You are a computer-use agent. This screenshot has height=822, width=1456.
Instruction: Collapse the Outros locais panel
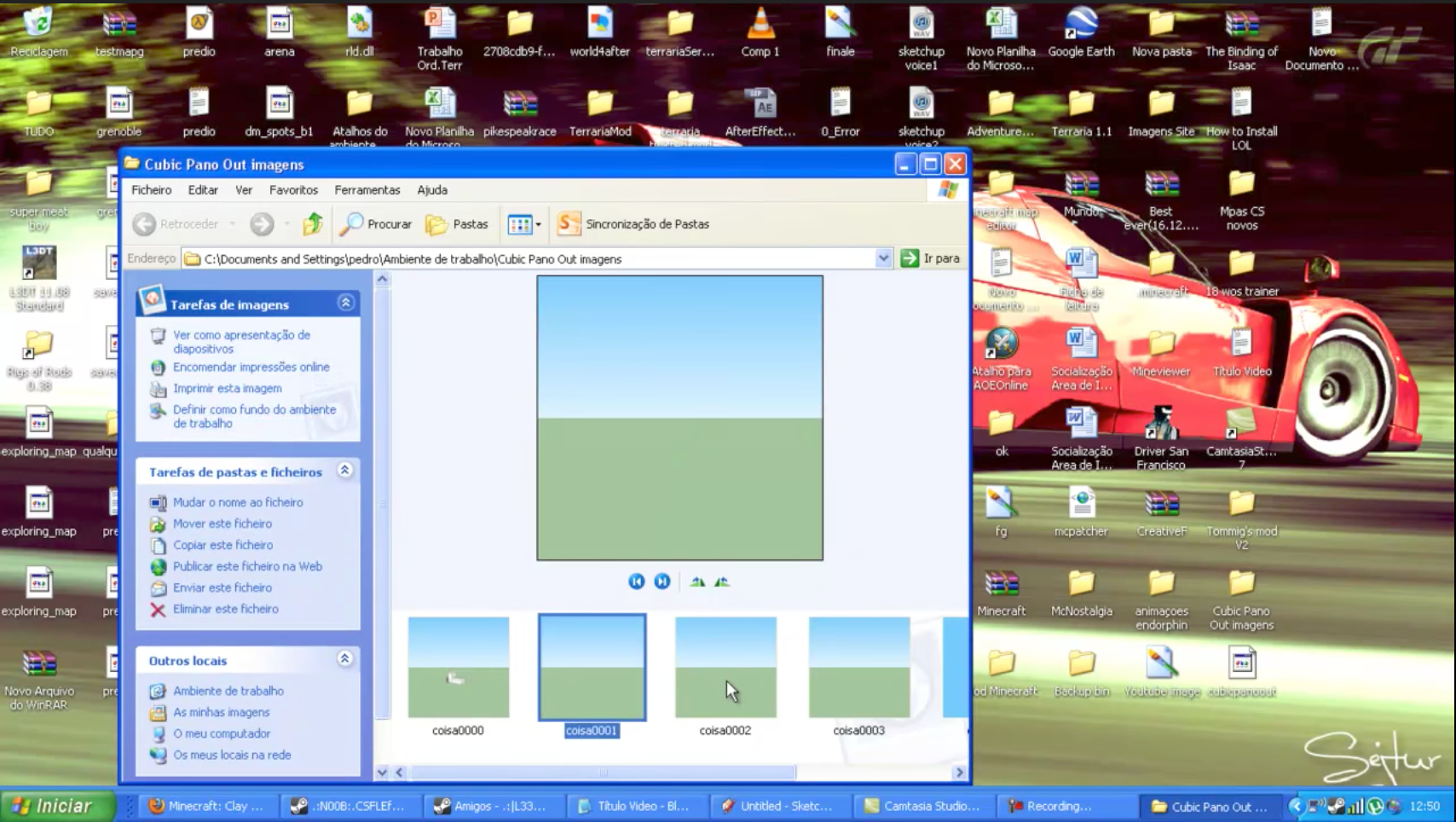(345, 659)
